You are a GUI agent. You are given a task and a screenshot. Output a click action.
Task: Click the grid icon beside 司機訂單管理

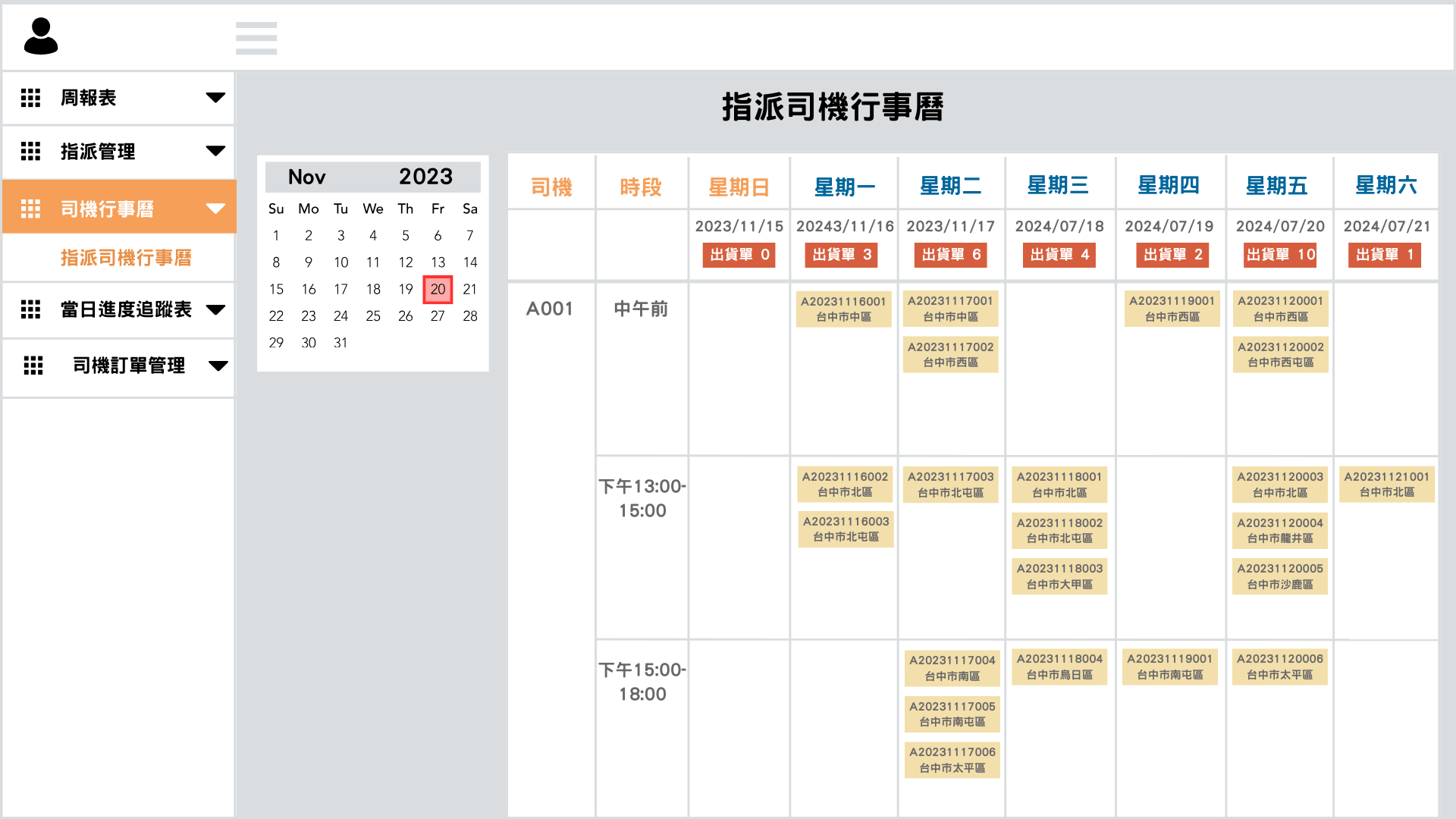33,366
